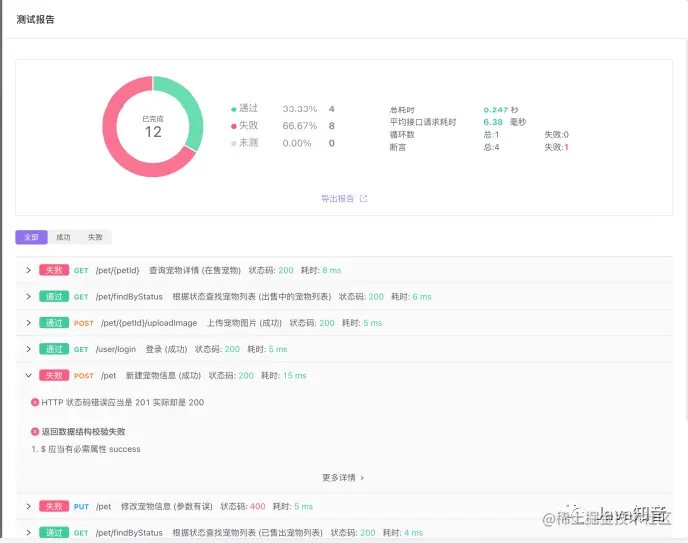Screen dimensions: 688x543
Task: Click the average request time 6.38
Action: (493, 122)
